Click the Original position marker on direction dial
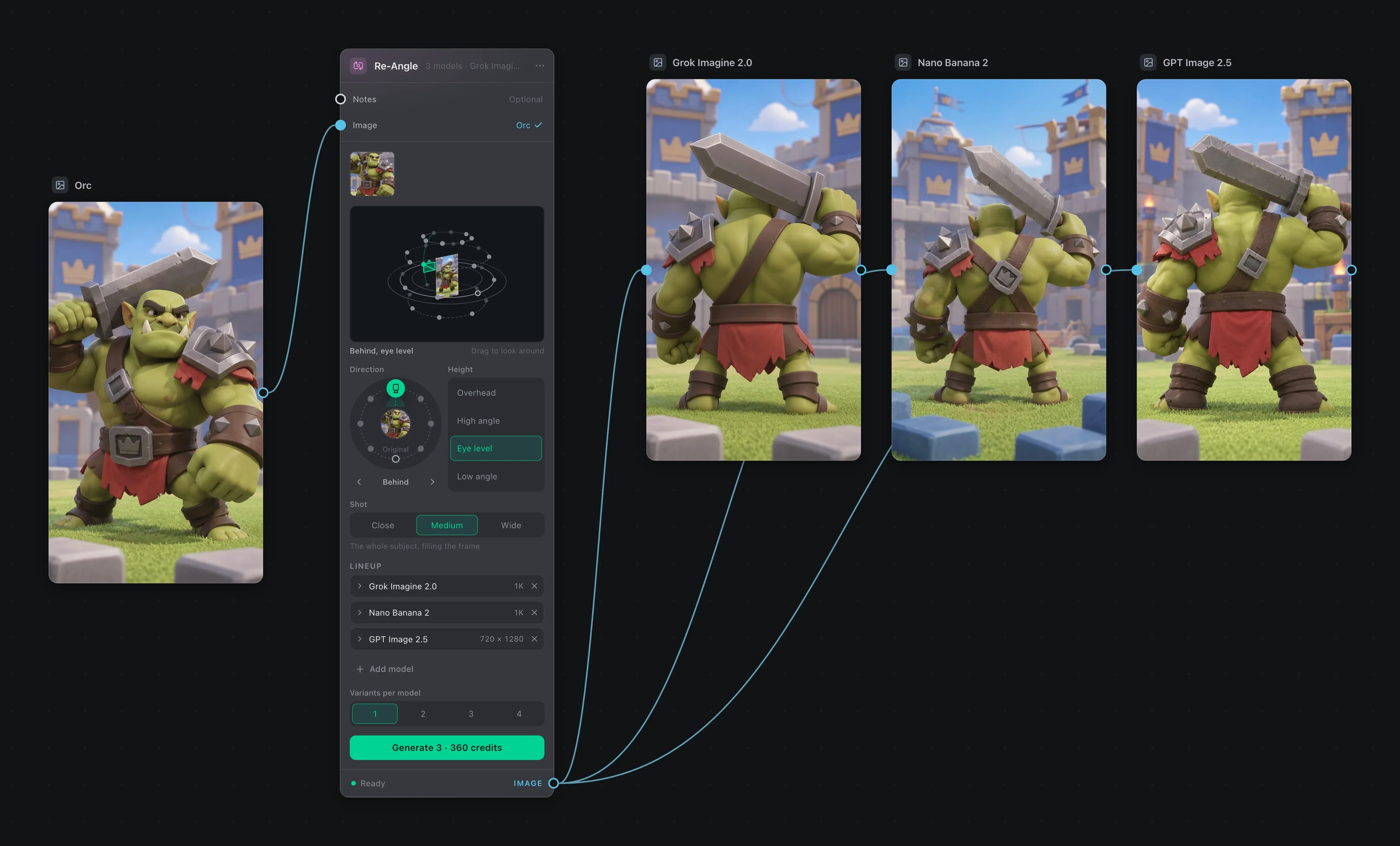 click(396, 459)
